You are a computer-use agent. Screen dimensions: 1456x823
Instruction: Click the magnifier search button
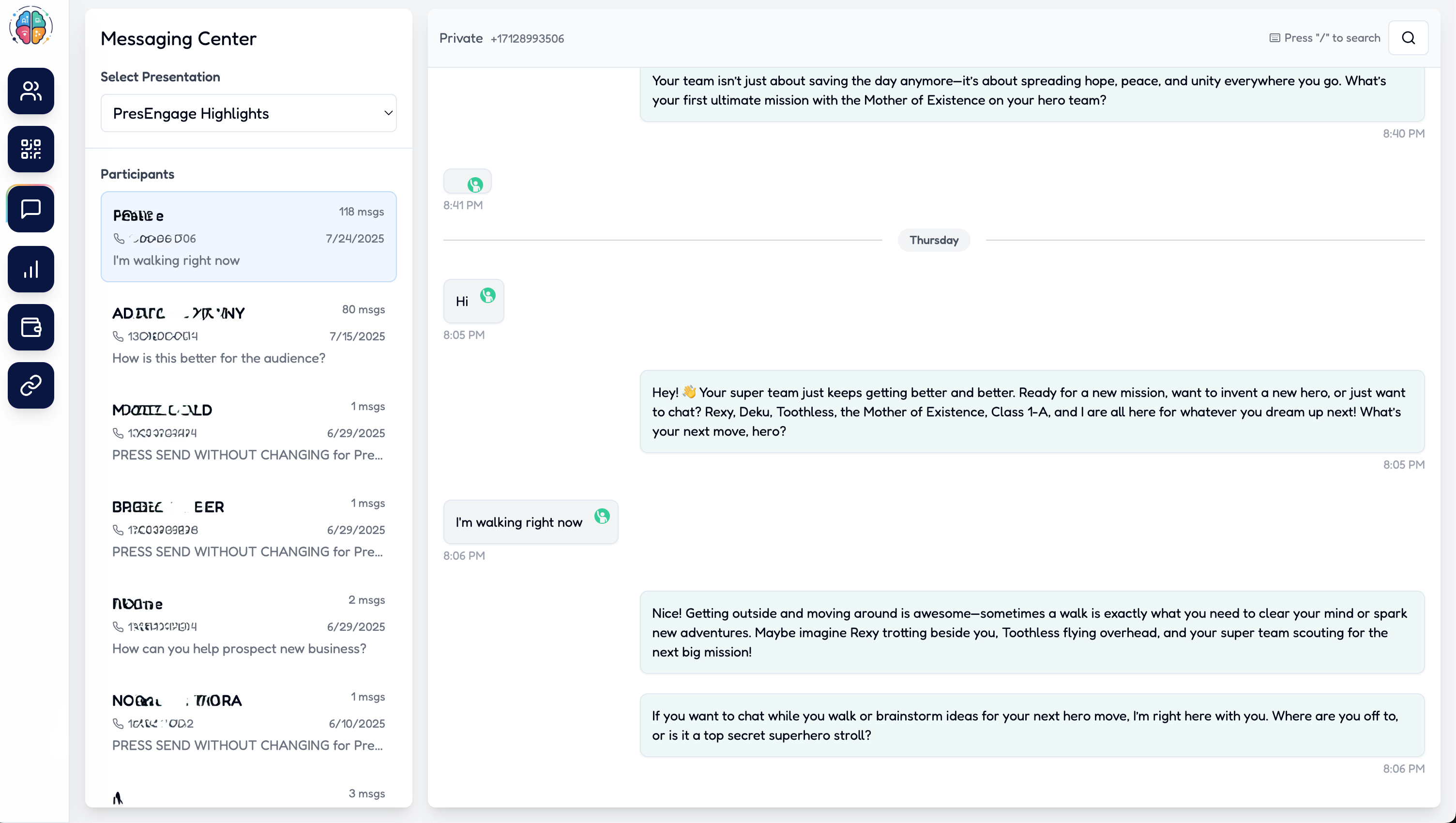pyautogui.click(x=1408, y=38)
